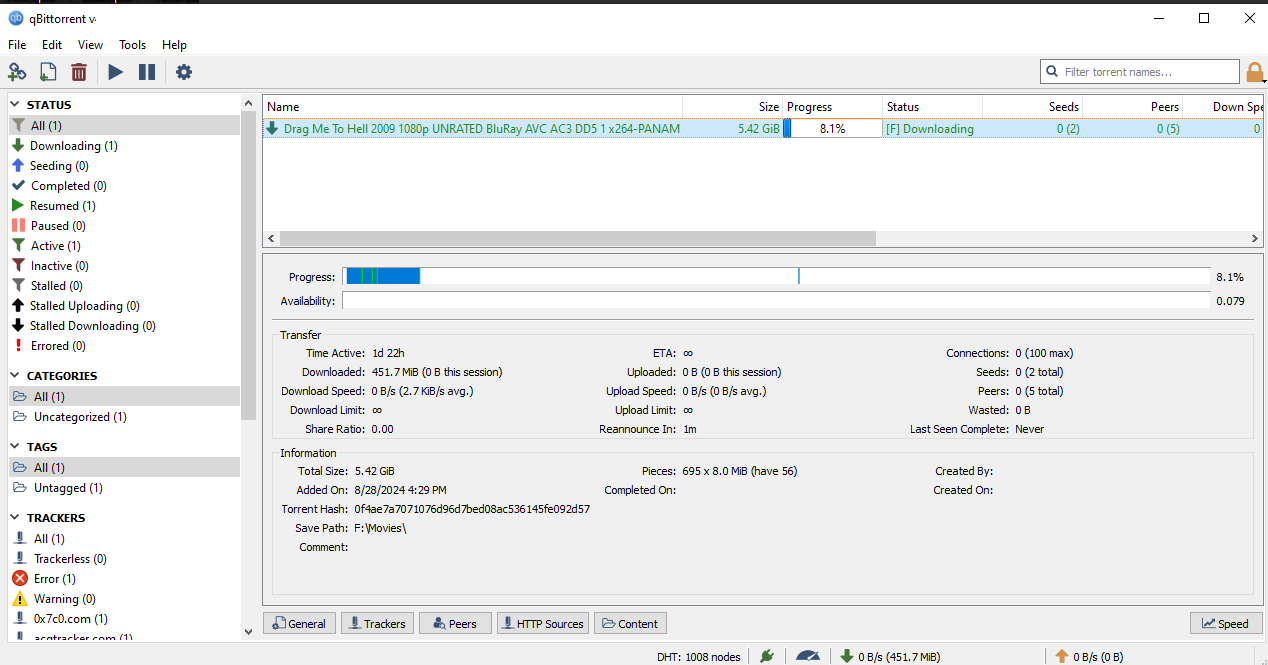Click the red trash Delete torrent icon

point(79,72)
